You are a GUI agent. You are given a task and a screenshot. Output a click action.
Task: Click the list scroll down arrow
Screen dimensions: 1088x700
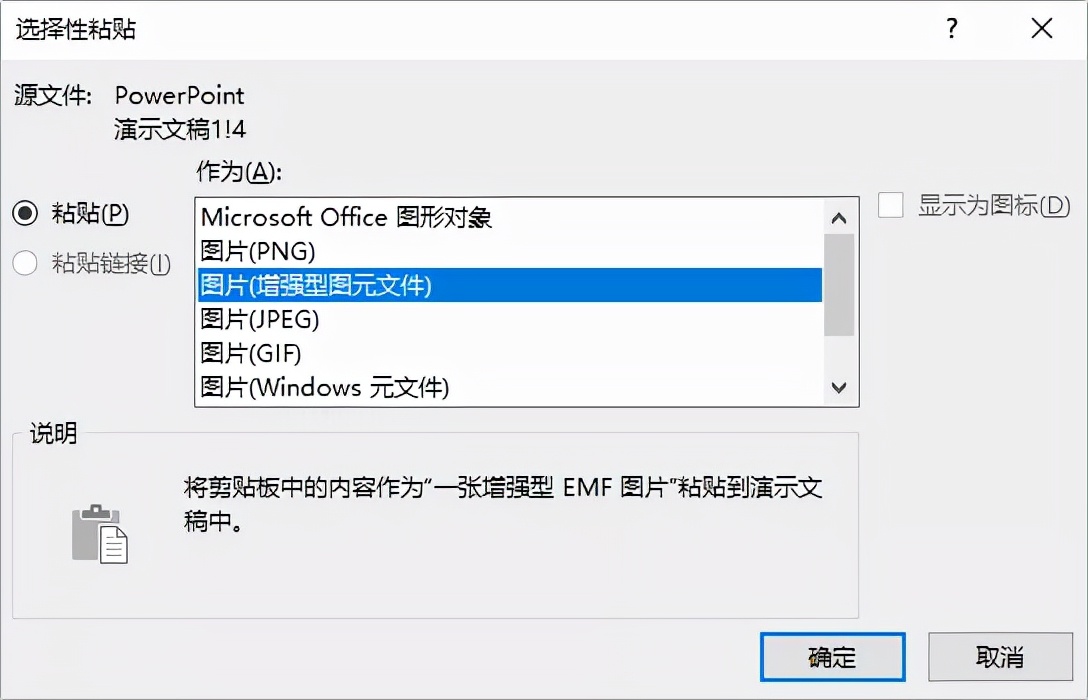(839, 387)
